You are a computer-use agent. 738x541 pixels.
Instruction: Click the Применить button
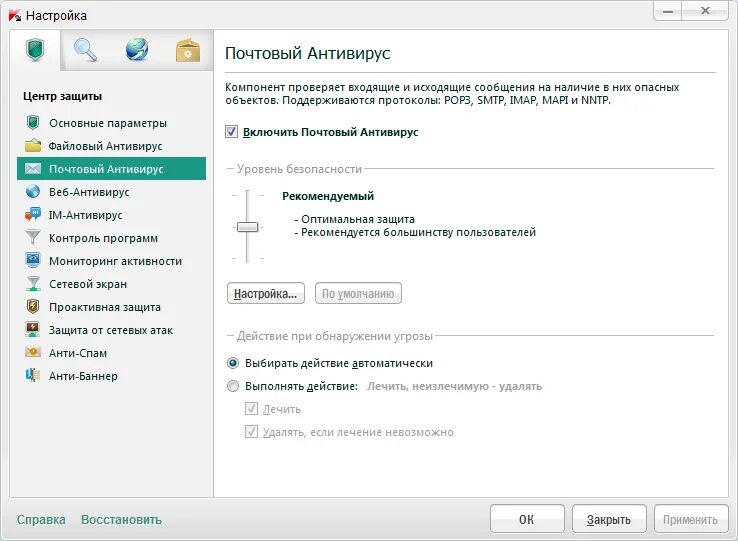(690, 519)
